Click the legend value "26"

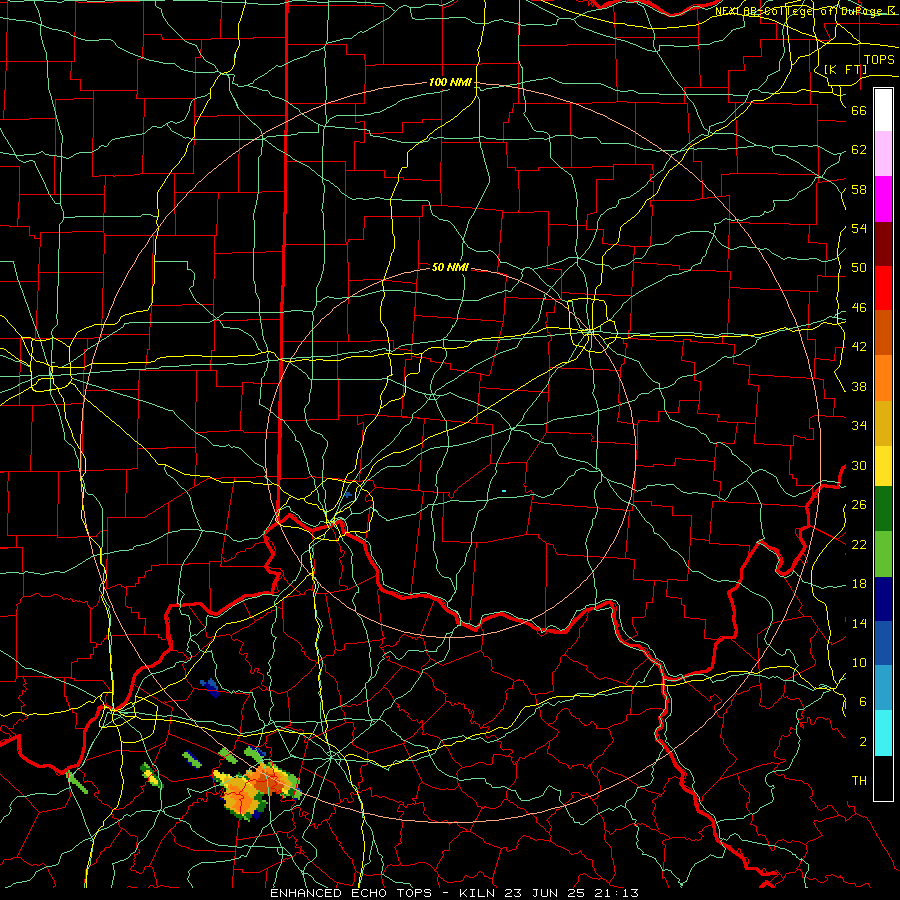[859, 505]
